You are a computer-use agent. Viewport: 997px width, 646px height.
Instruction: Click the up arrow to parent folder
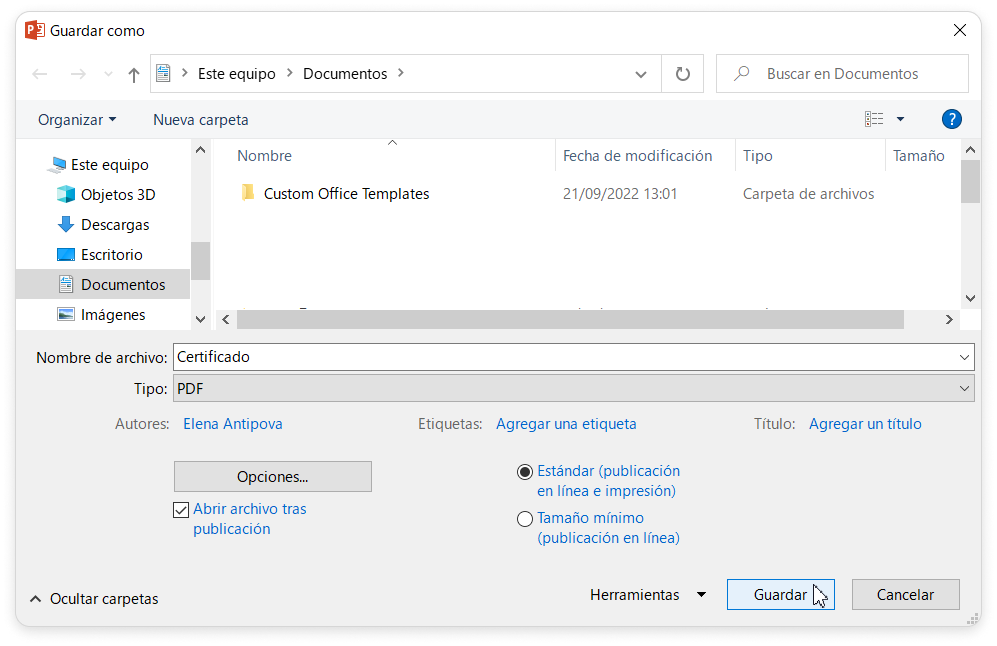[134, 75]
